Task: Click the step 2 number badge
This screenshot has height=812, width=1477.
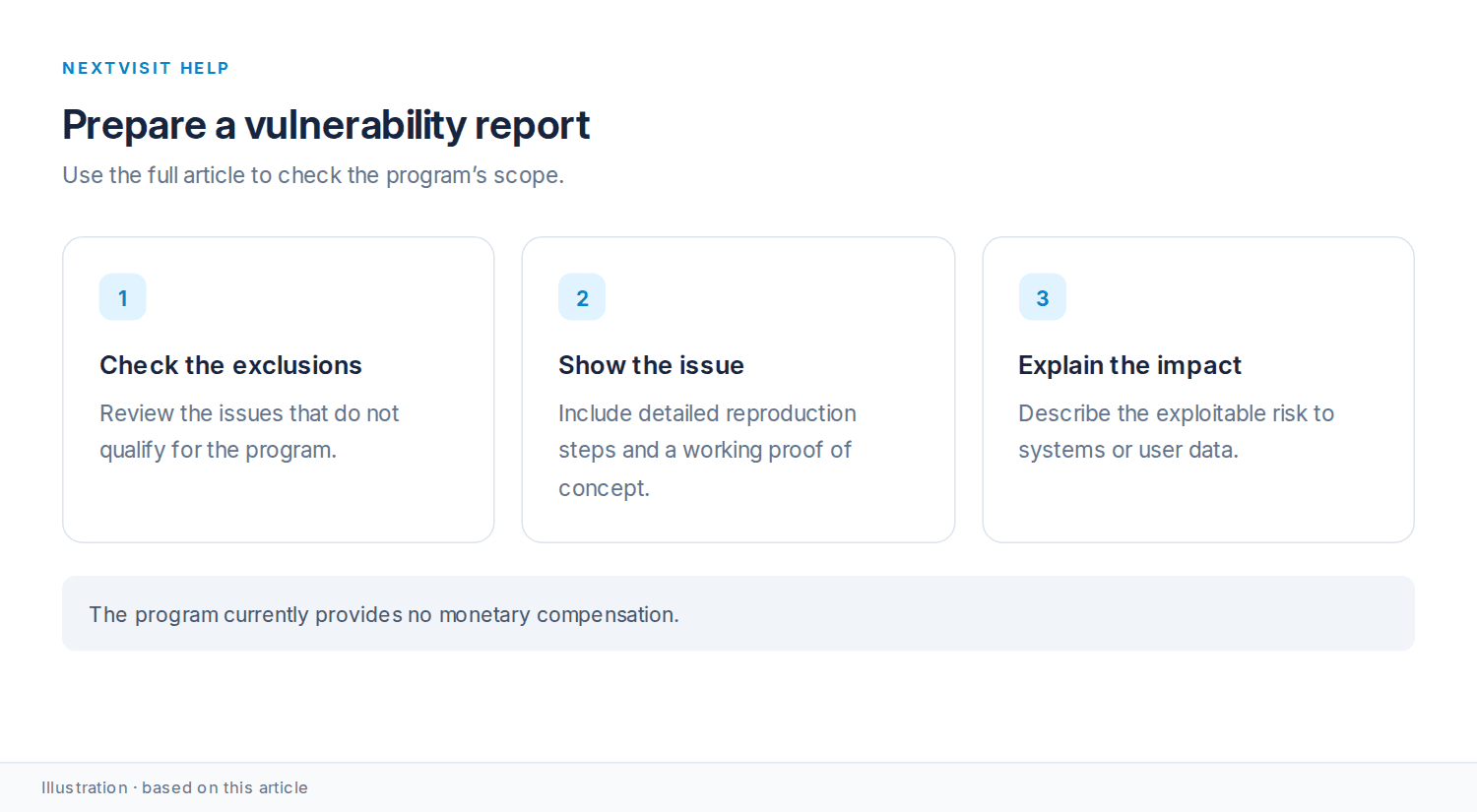Action: 582,297
